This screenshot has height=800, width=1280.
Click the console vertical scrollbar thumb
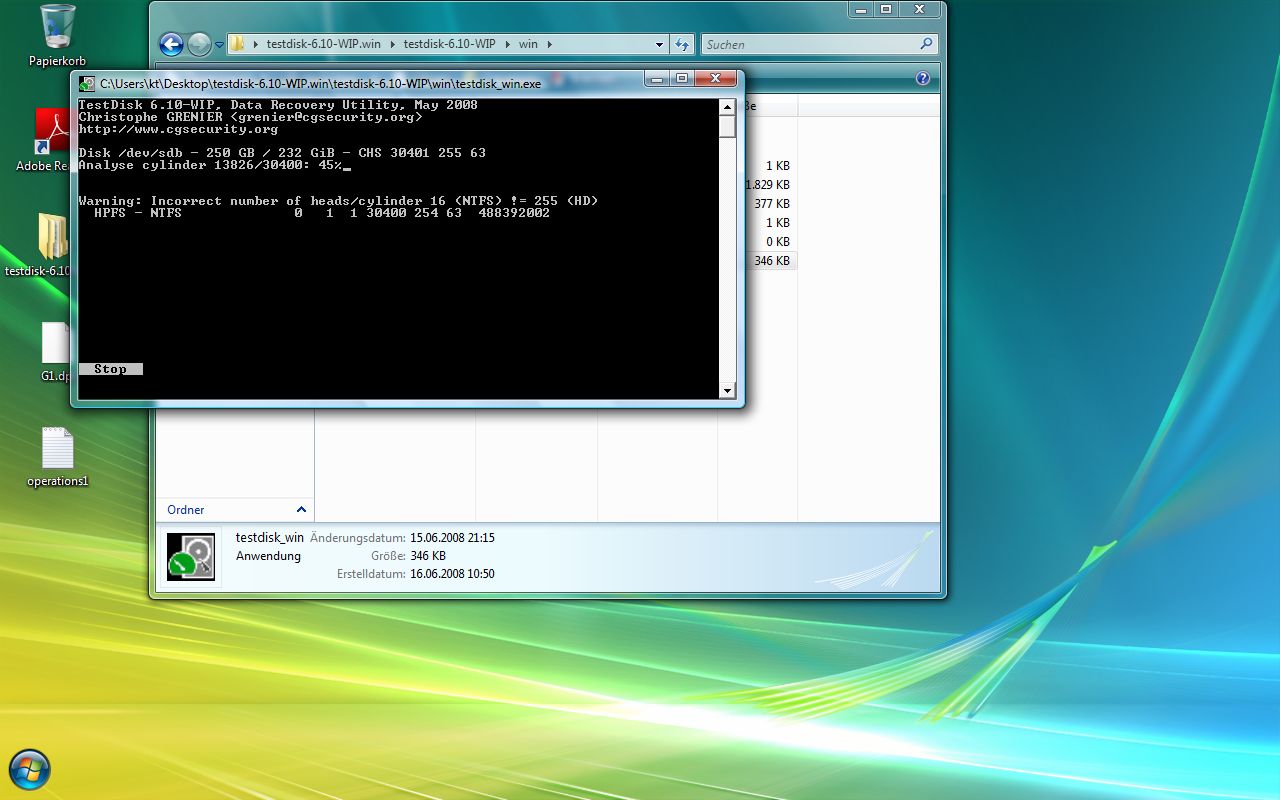coord(727,126)
